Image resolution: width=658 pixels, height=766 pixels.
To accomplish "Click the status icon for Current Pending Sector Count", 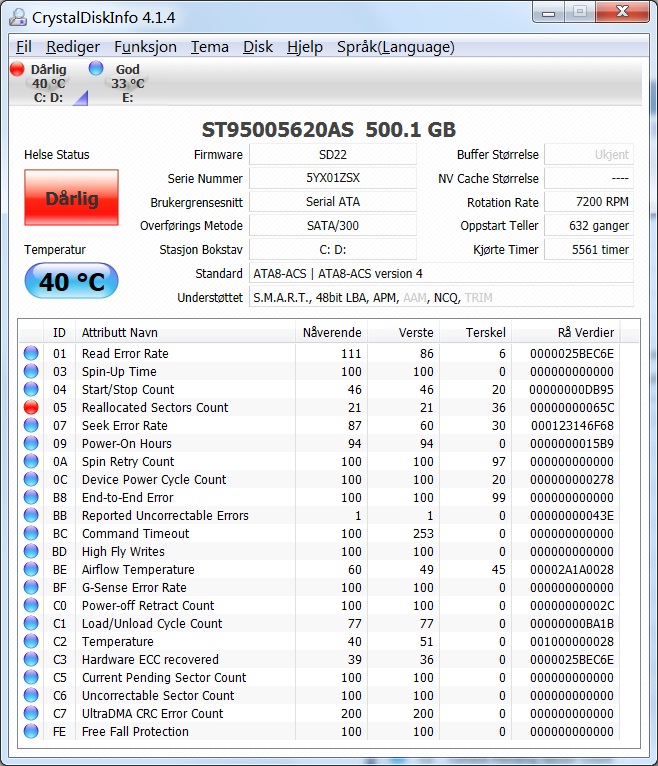I will (x=31, y=678).
